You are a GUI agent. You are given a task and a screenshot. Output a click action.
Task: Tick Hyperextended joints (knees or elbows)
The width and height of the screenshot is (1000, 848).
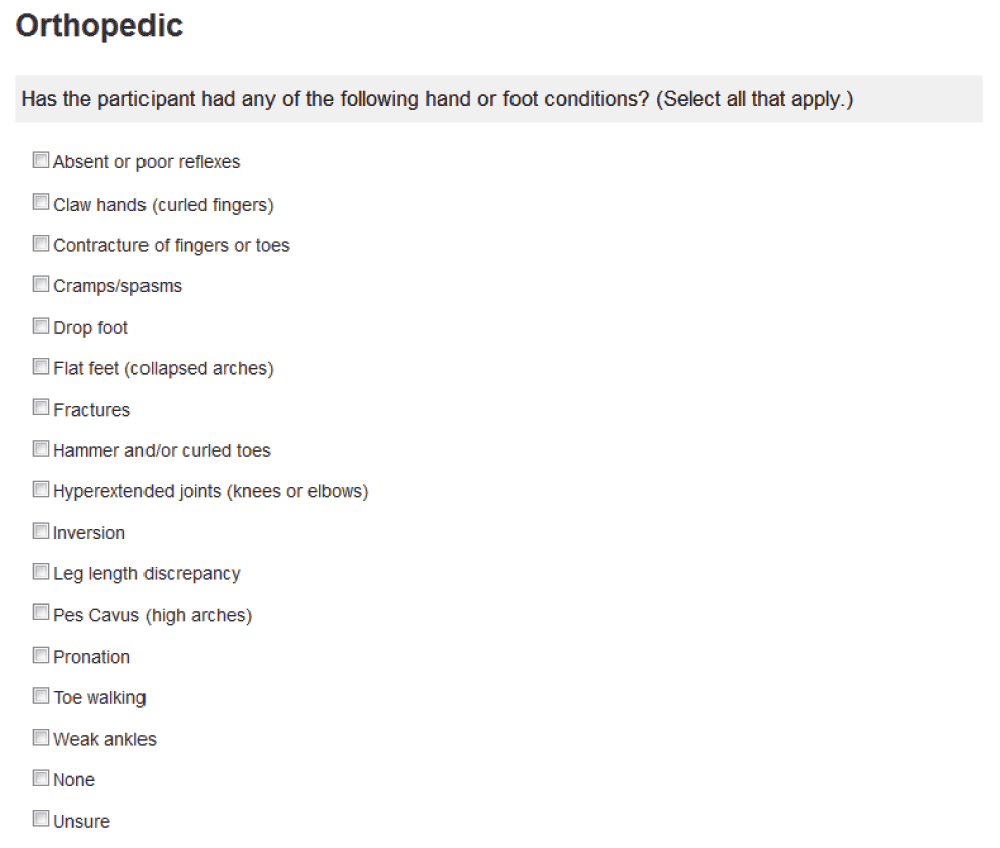pyautogui.click(x=41, y=489)
